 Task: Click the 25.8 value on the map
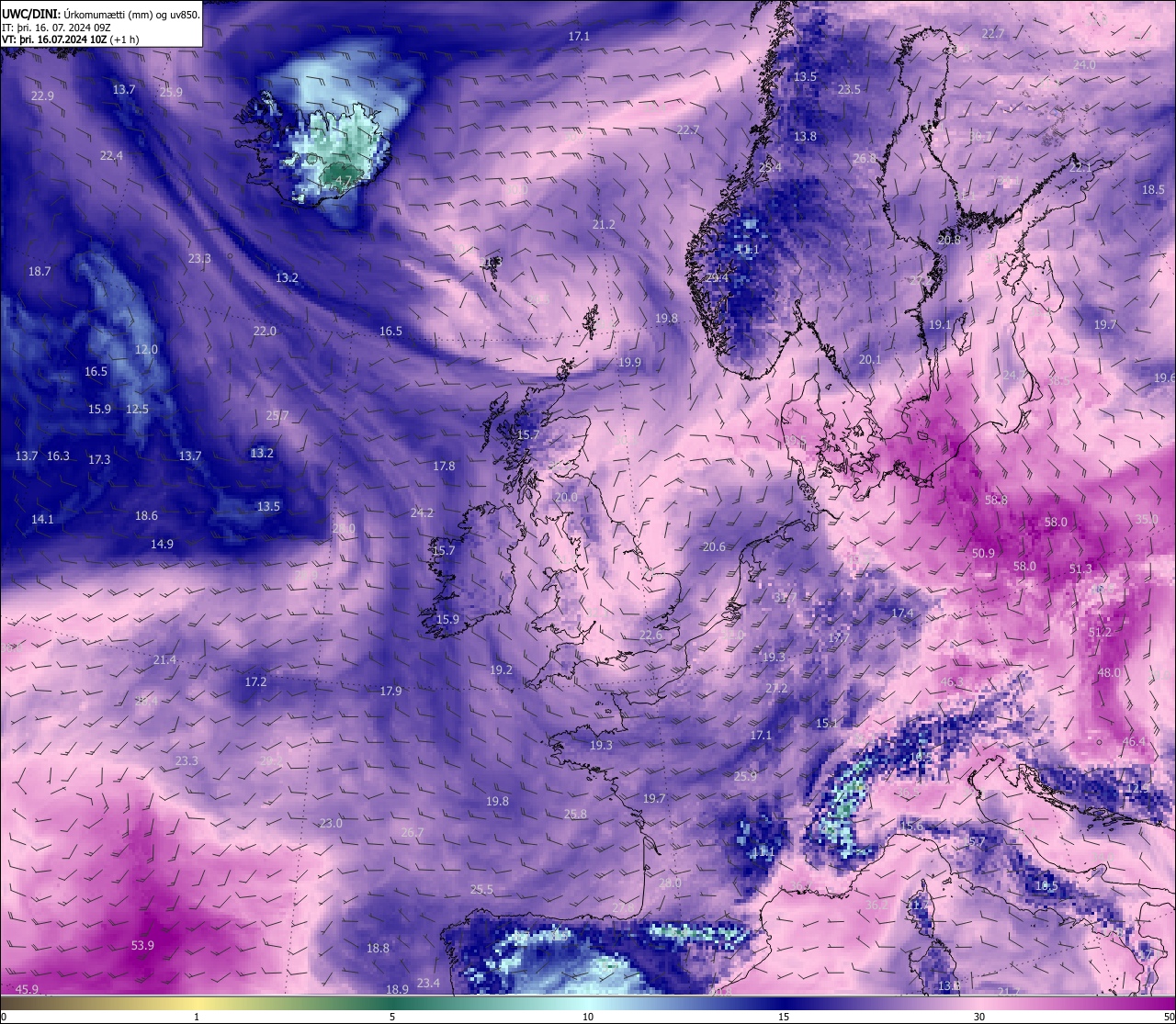[575, 814]
